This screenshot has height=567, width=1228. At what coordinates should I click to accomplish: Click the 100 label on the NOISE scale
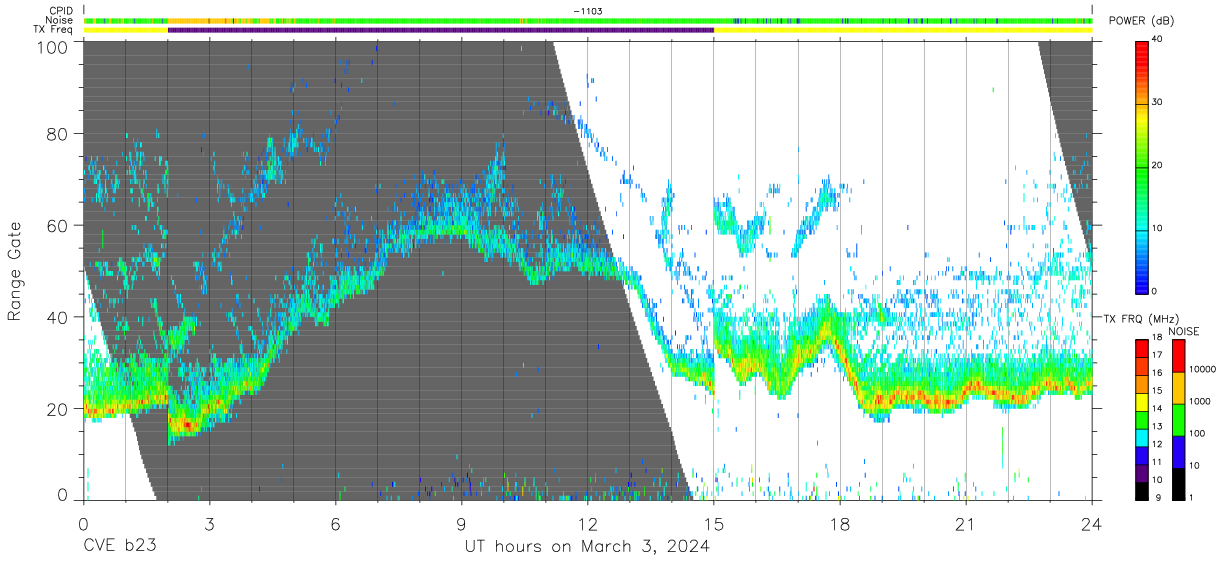pos(1196,434)
